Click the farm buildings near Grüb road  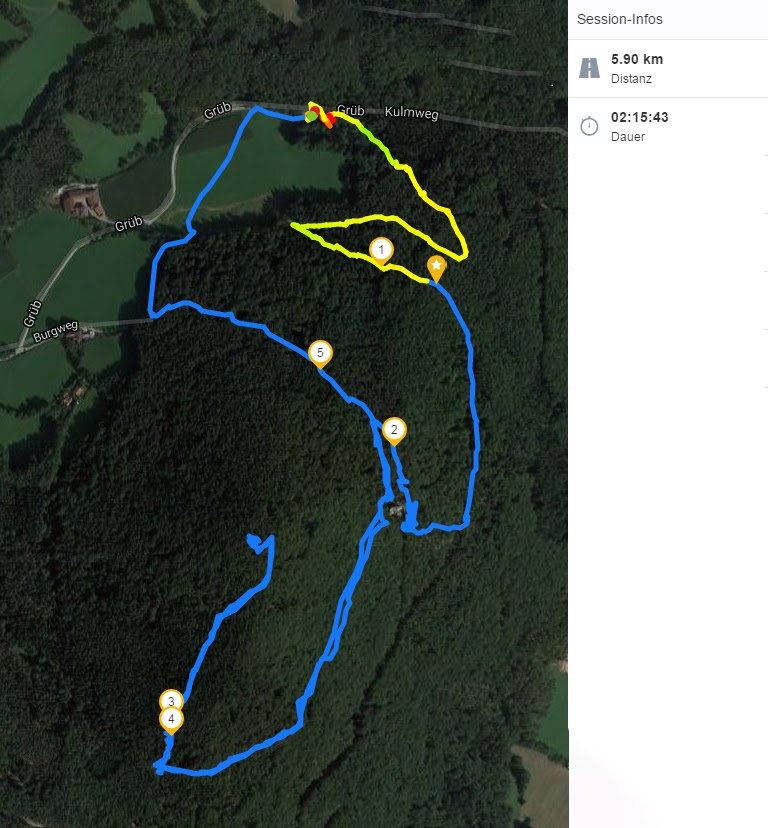pyautogui.click(x=80, y=200)
